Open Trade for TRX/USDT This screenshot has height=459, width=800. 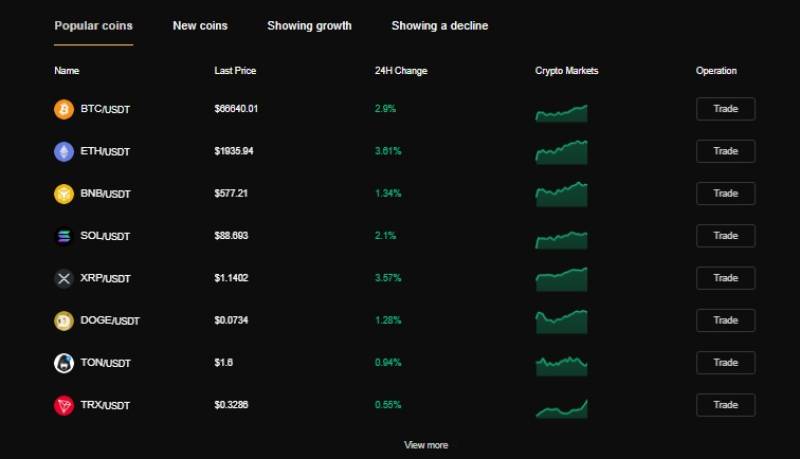726,405
